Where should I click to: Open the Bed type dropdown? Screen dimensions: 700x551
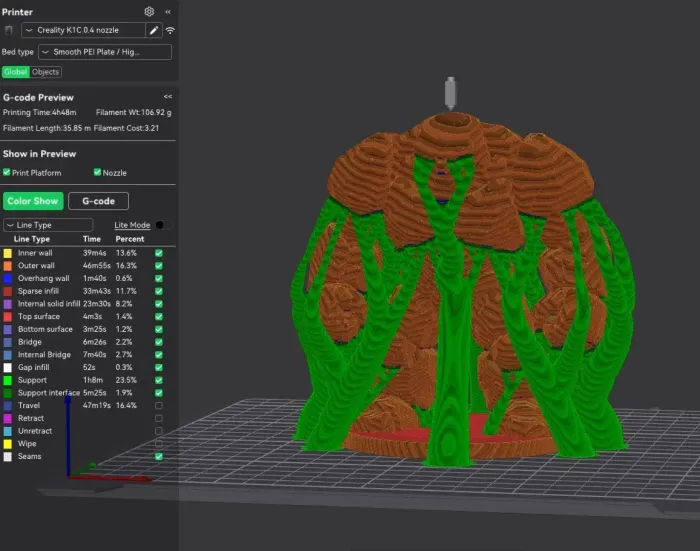coord(105,52)
